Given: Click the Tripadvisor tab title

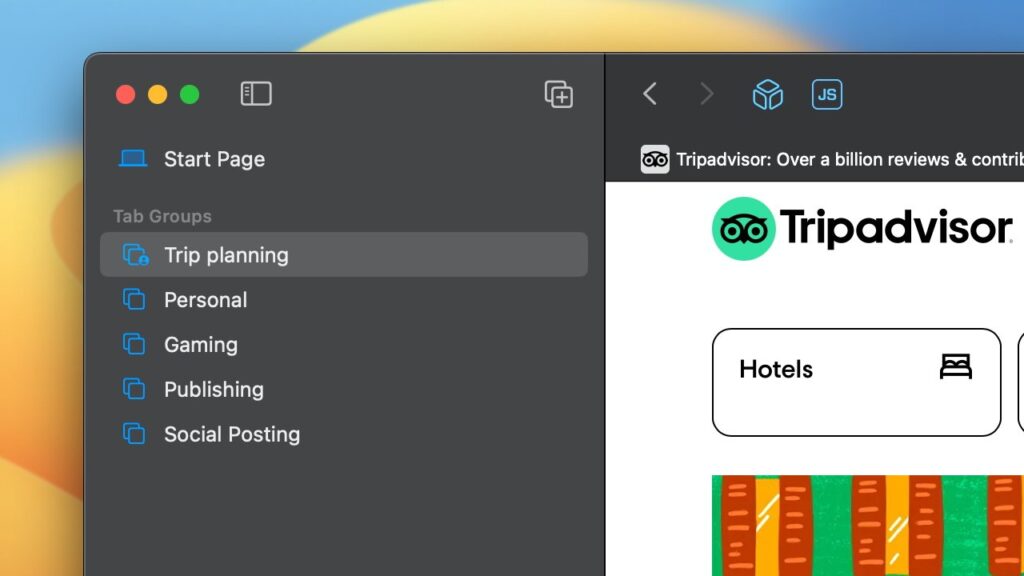Looking at the screenshot, I should [x=850, y=159].
